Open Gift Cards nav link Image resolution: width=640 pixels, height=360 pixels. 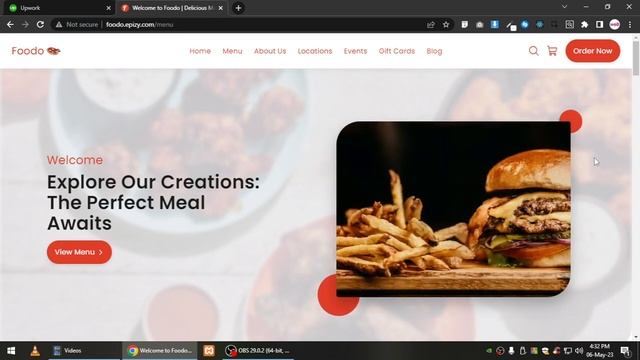(x=397, y=51)
